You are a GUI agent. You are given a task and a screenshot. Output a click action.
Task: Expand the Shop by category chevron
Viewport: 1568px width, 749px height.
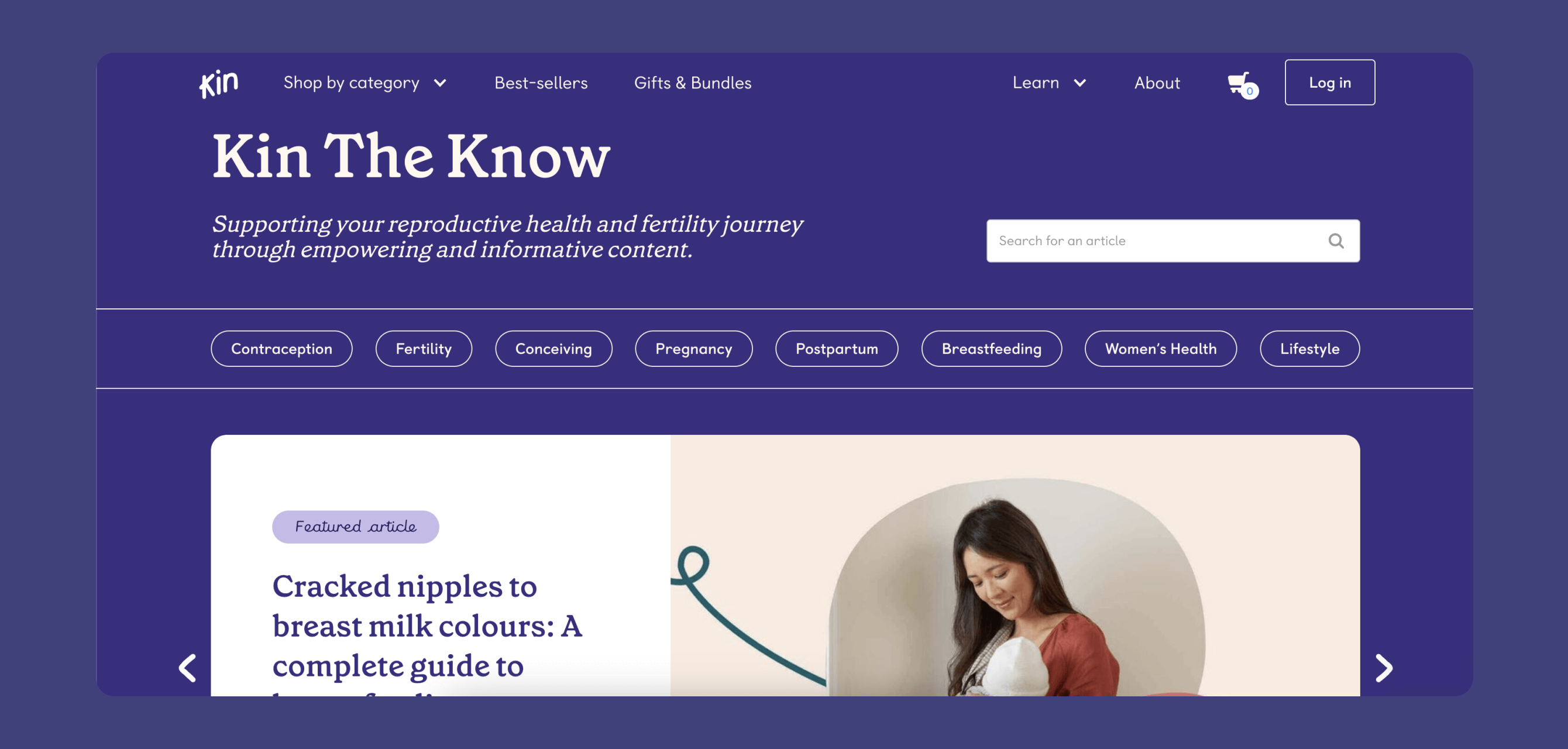440,84
